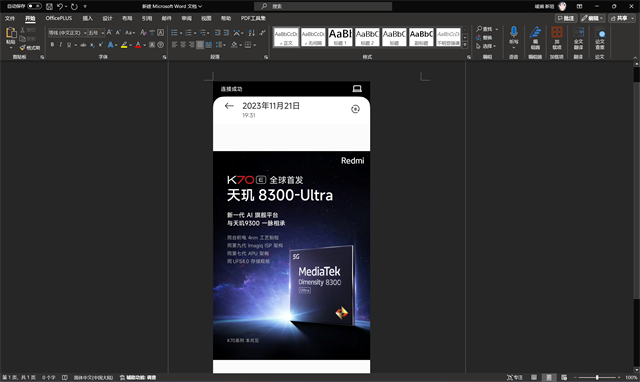Click the Align Left icon
Screen dimensions: 640x382
pos(175,45)
